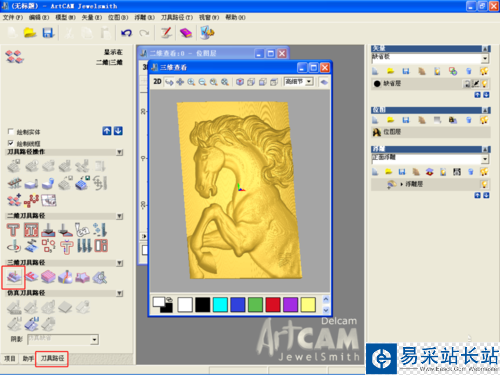Toggle default vector layer visibility light bulb
The height and width of the screenshot is (375, 500).
484,83
